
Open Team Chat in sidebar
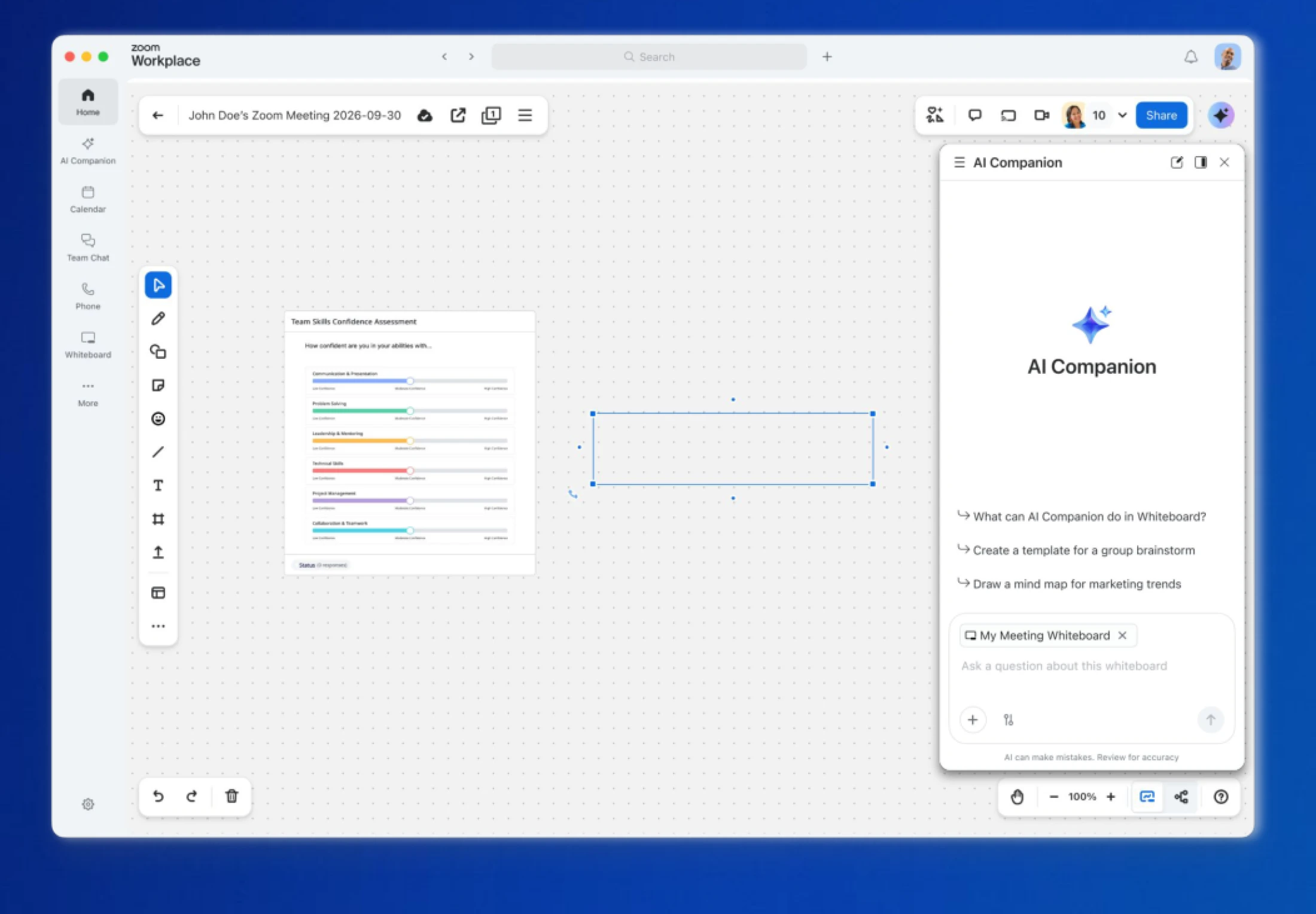point(88,248)
